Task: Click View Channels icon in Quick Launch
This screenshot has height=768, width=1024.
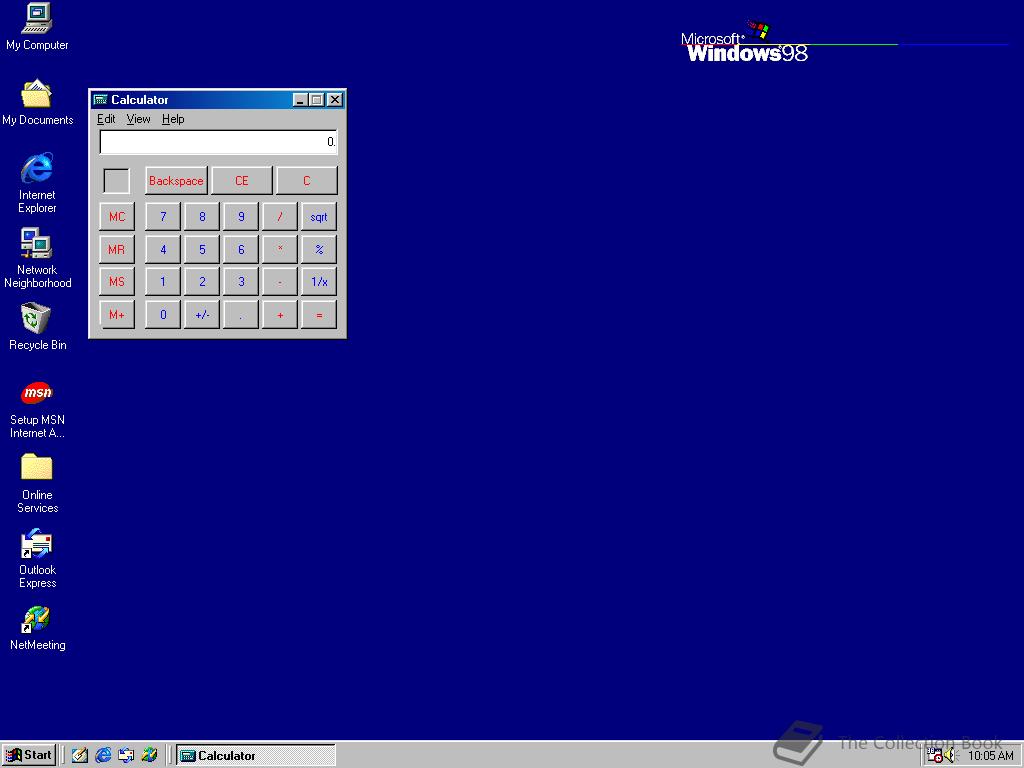Action: [150, 756]
